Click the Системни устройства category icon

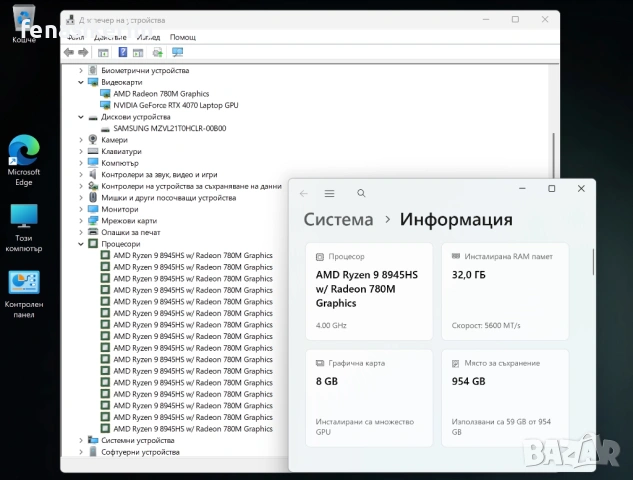click(93, 440)
